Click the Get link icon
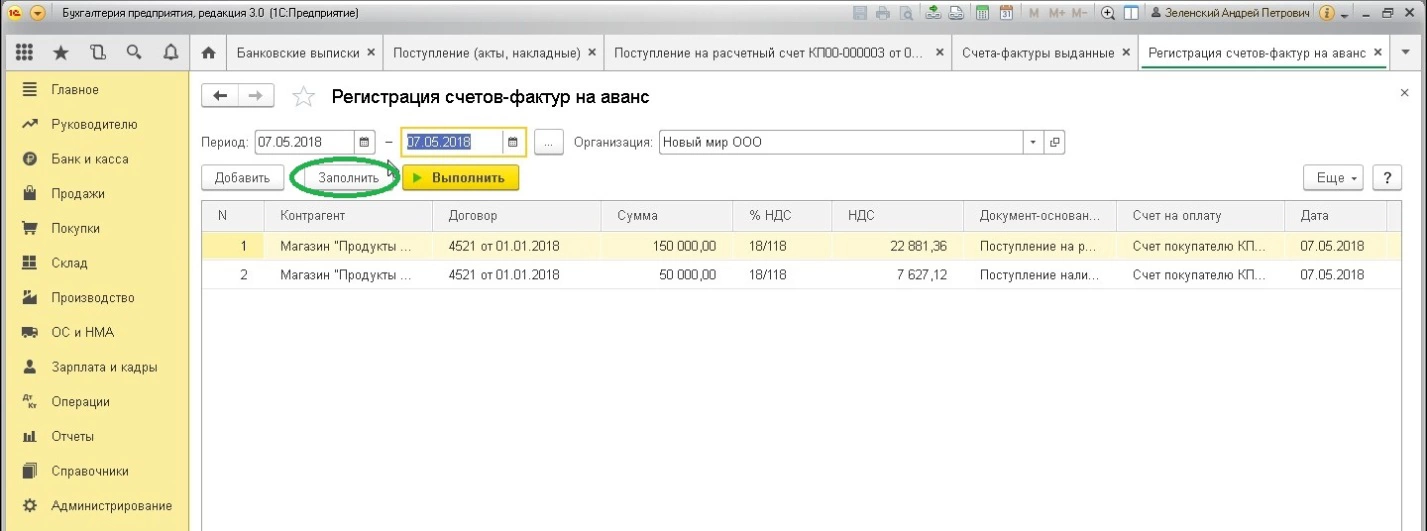This screenshot has height=531, width=1427. pyautogui.click(x=933, y=14)
